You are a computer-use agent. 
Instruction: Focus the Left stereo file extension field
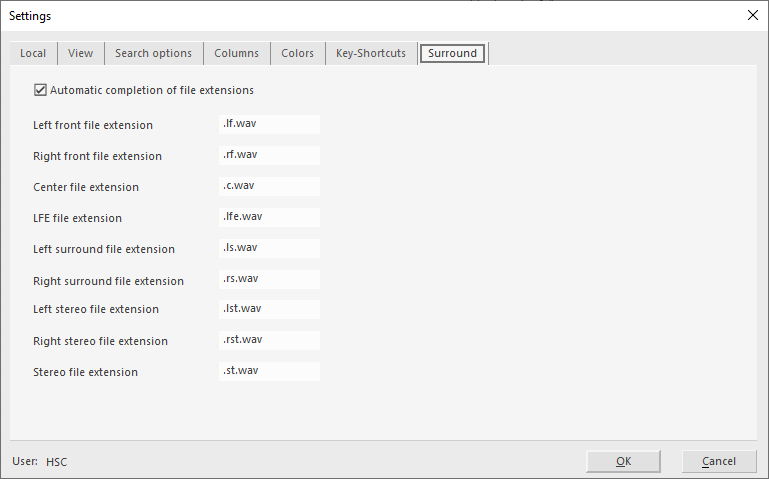(269, 309)
